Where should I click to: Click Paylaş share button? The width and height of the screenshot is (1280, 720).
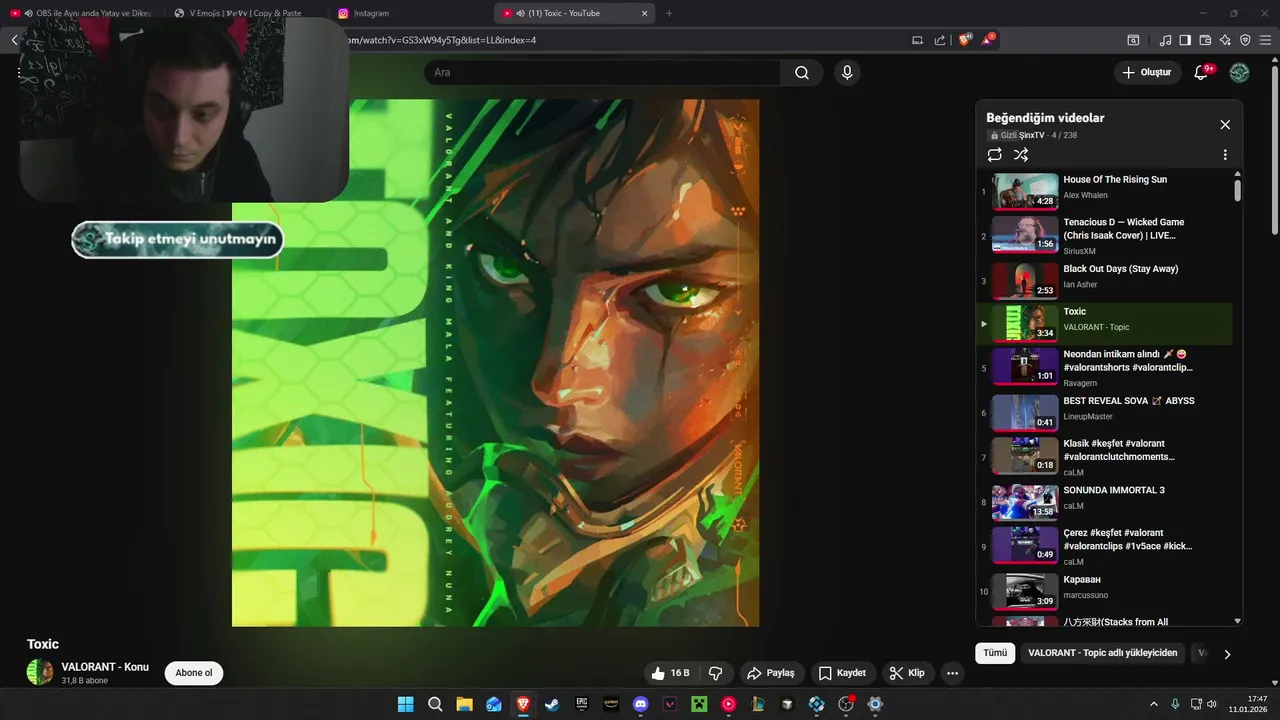pos(771,673)
